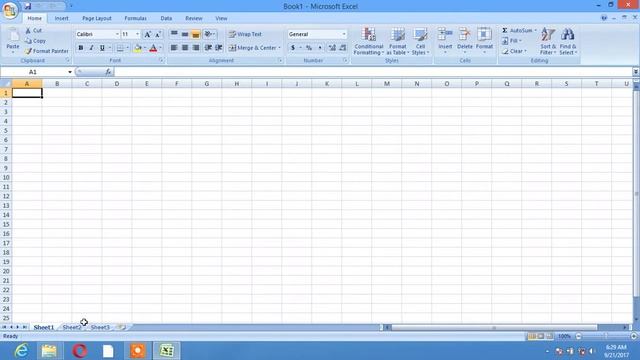Click the AutoSum sigma icon

(x=505, y=31)
